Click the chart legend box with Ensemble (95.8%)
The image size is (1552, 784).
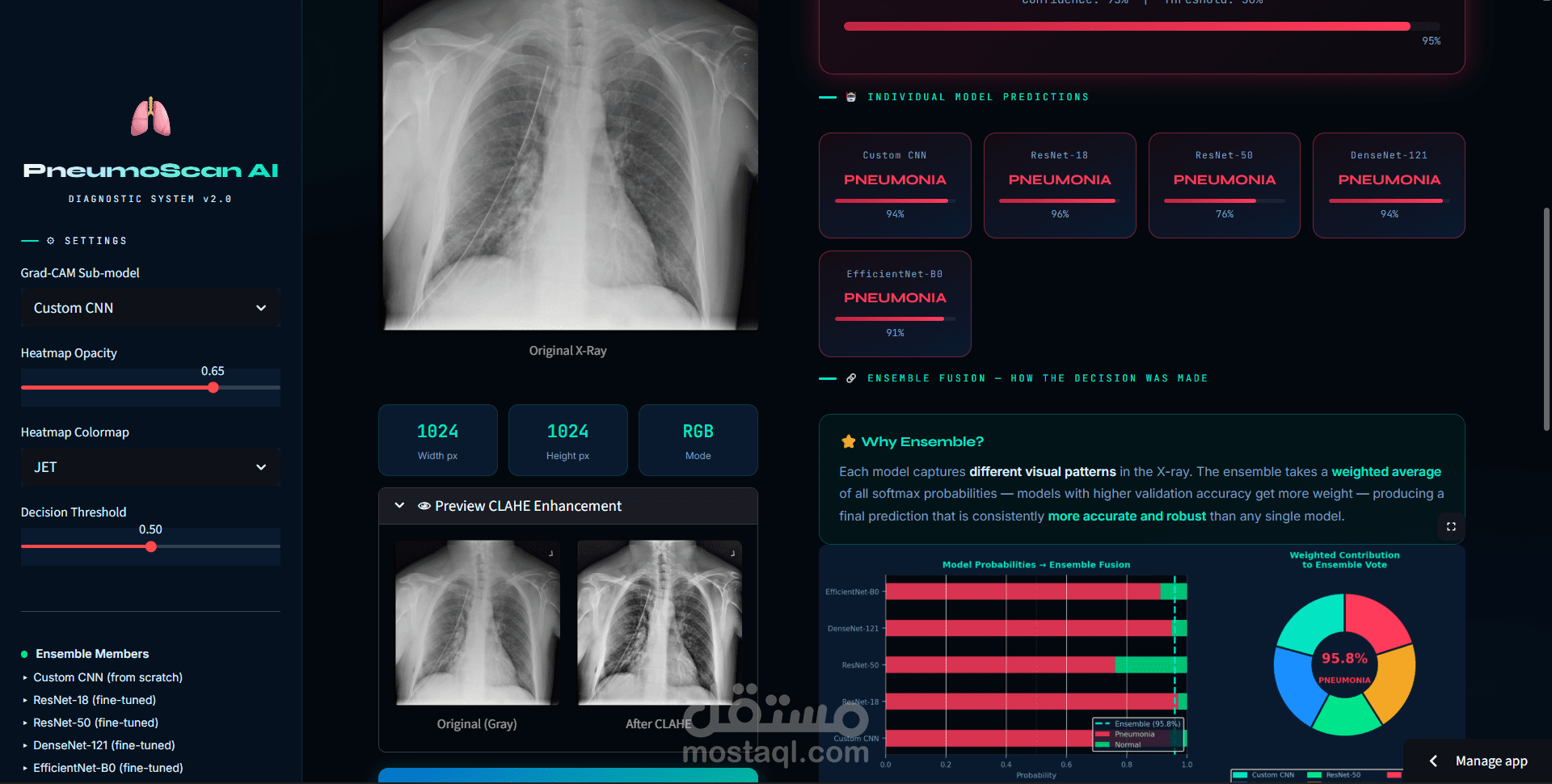(x=1138, y=735)
